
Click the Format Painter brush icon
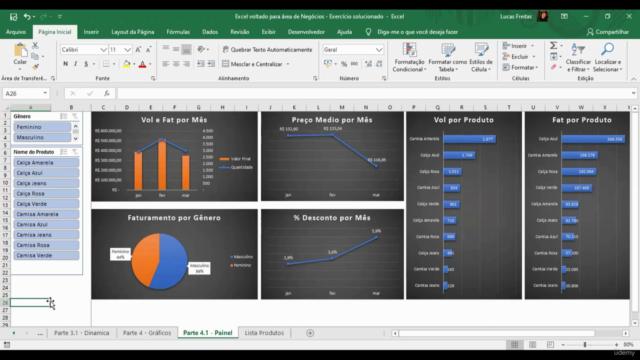[35, 67]
